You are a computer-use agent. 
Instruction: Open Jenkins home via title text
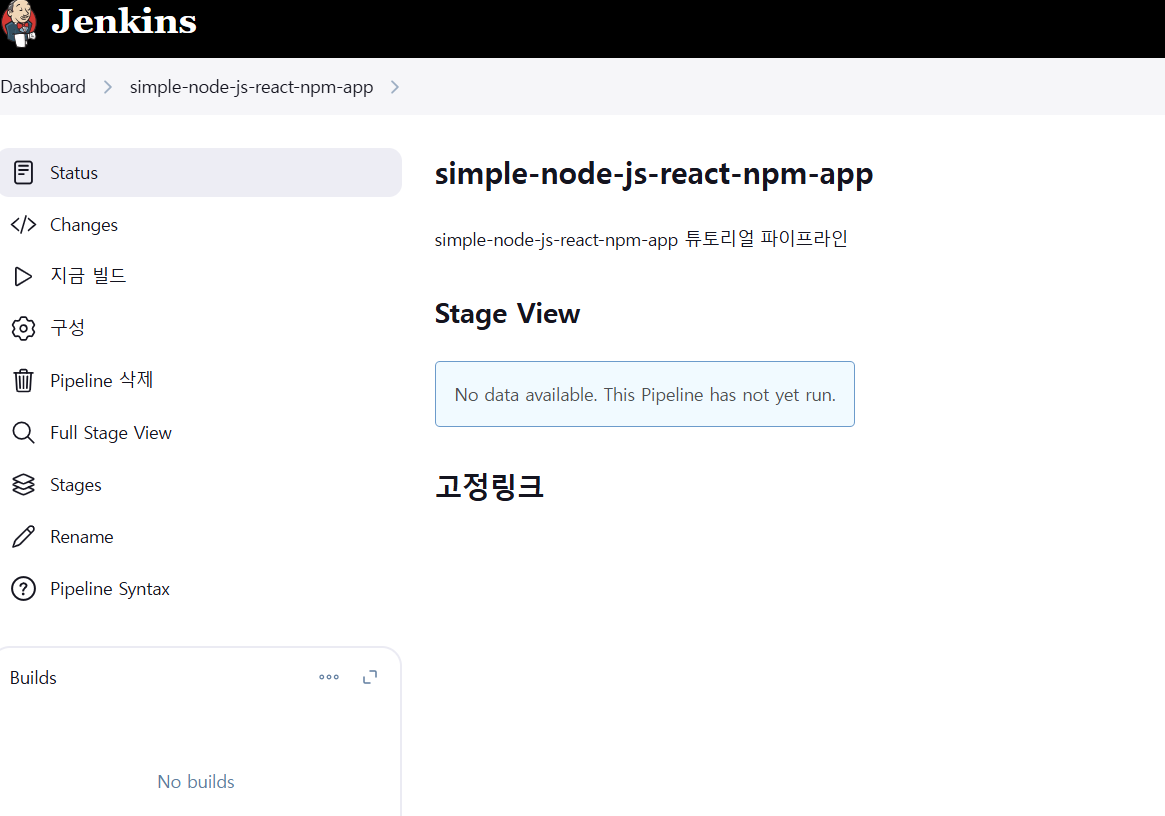coord(124,22)
